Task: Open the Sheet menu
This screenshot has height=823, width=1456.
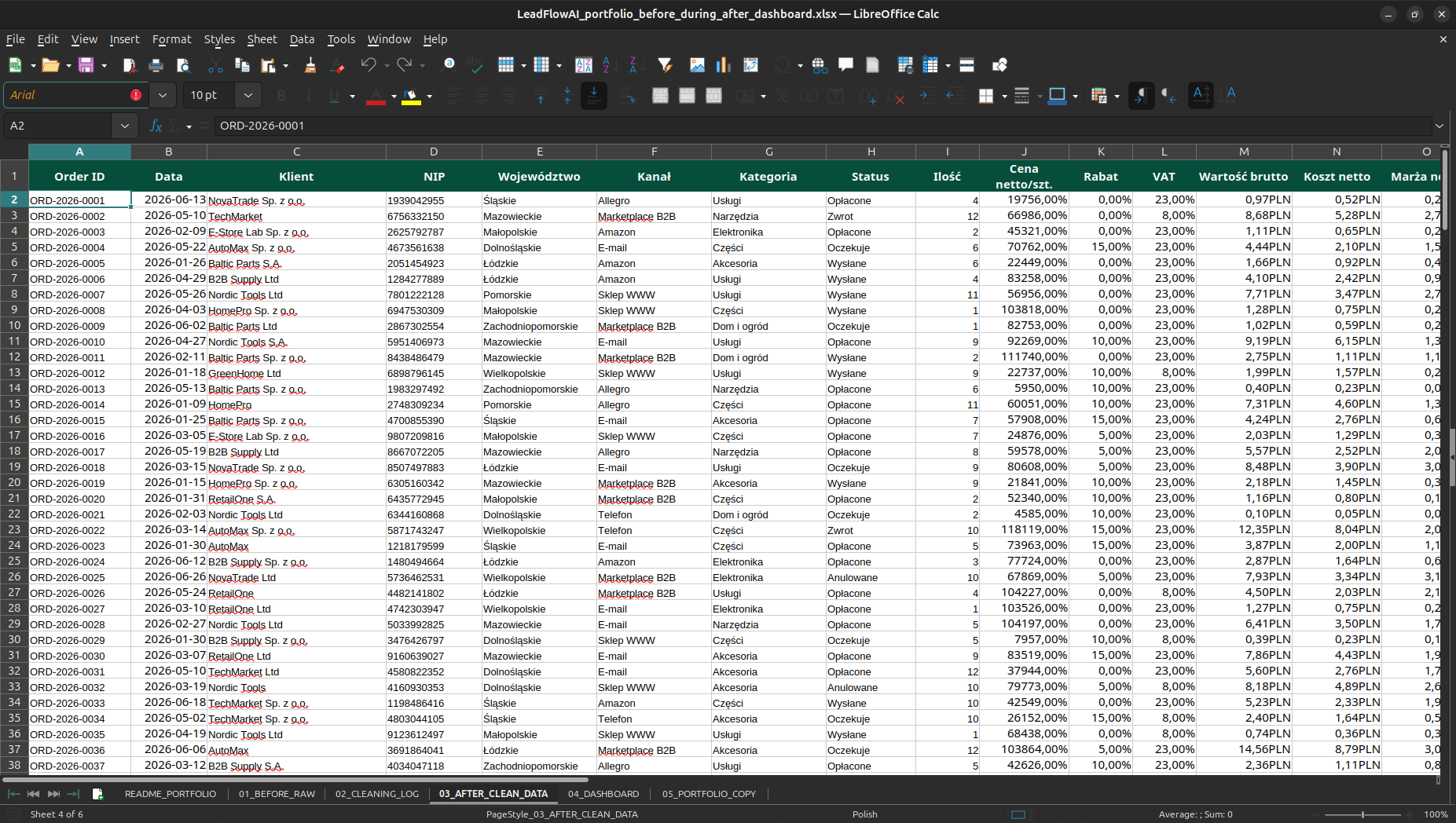Action: (262, 39)
